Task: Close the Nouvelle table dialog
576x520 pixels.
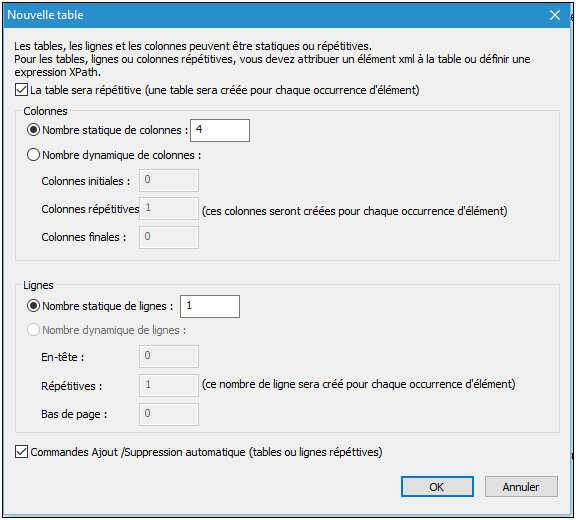Action: point(555,15)
